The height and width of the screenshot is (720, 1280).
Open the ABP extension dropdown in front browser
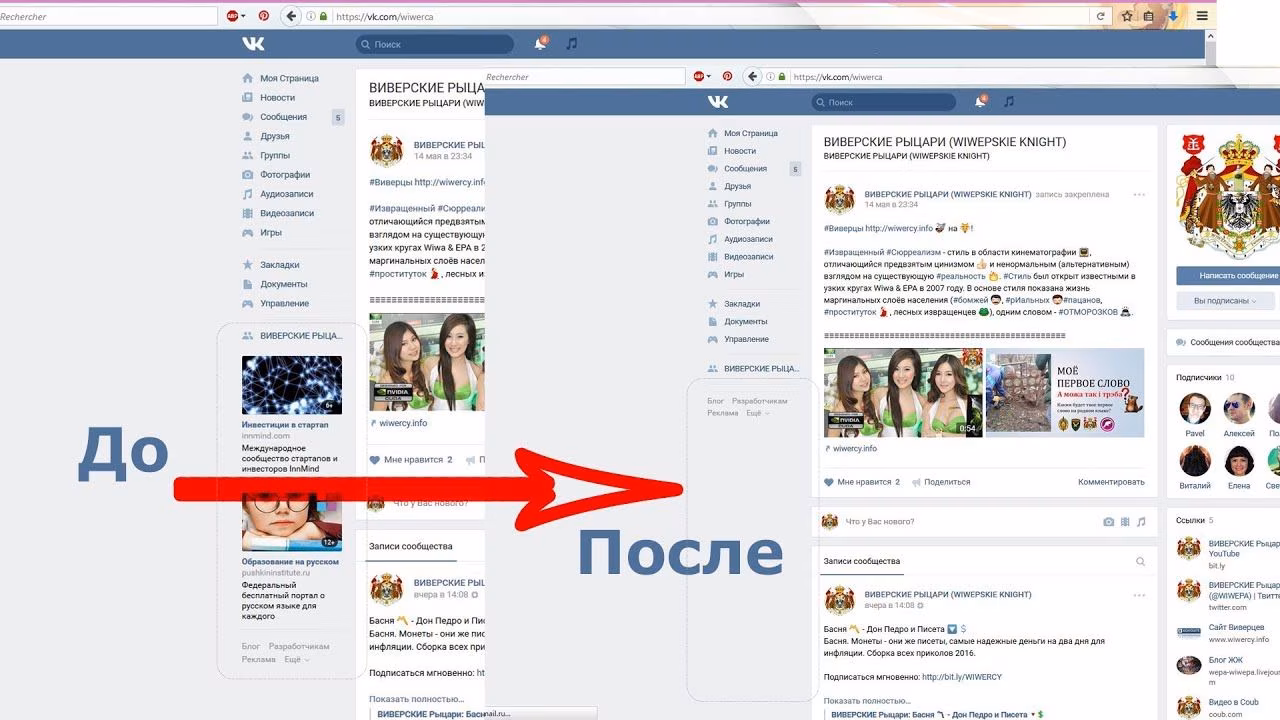click(702, 77)
